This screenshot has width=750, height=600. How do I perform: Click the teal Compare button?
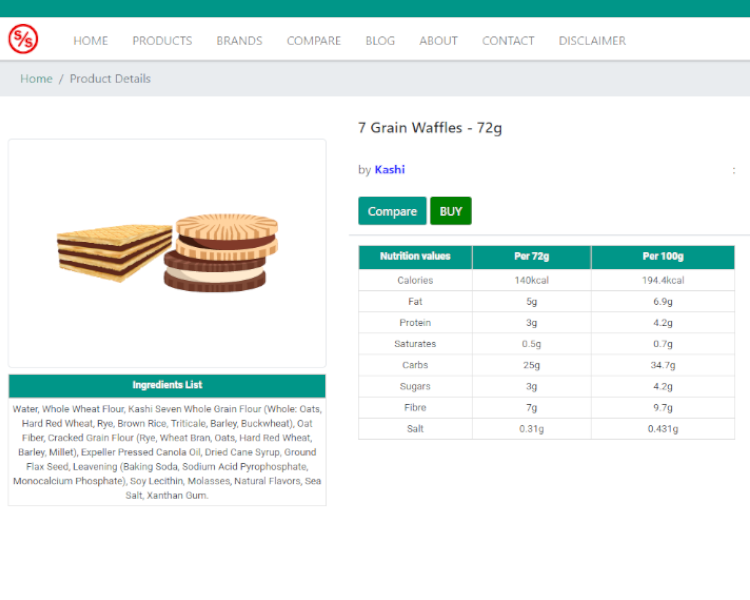click(x=392, y=211)
